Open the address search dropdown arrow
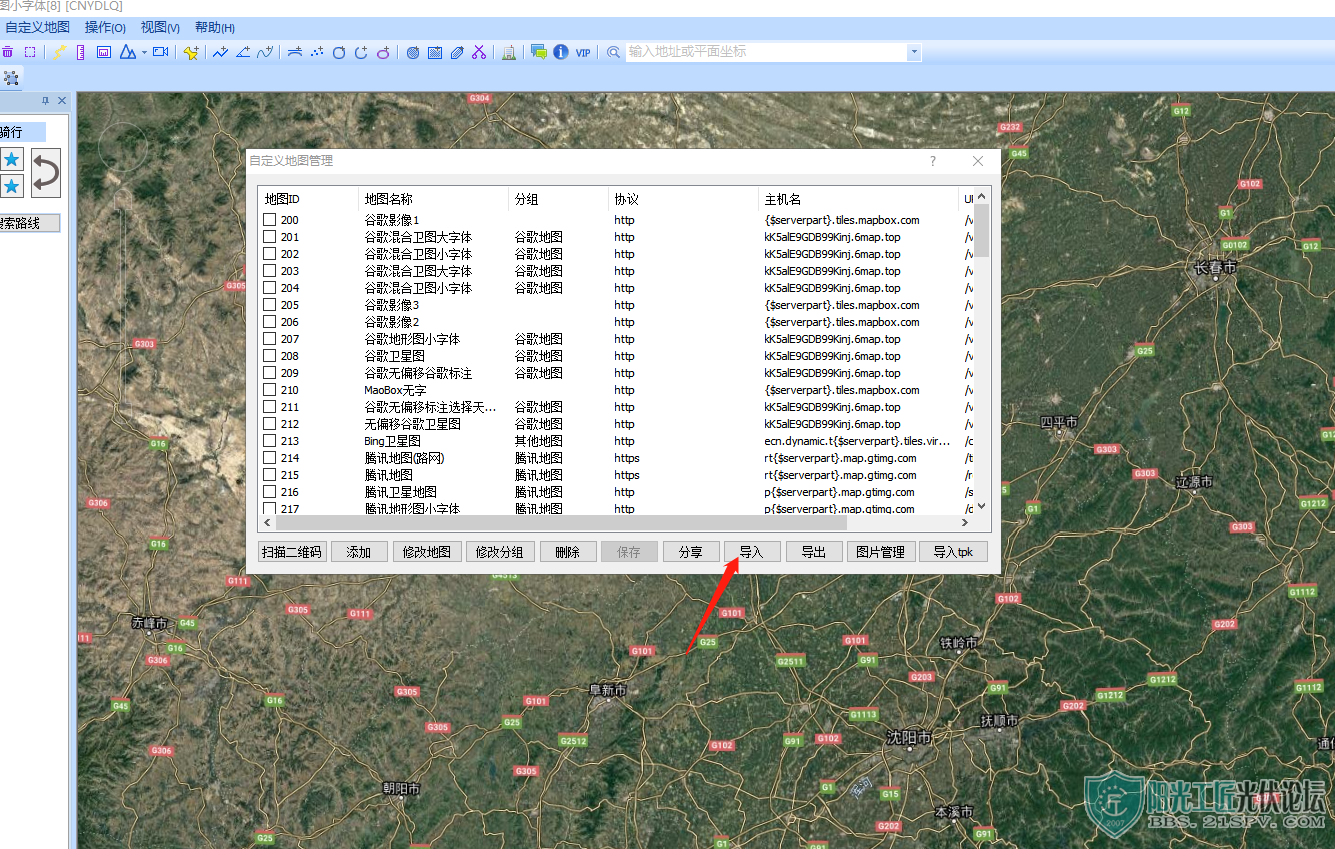1335x849 pixels. coord(914,52)
